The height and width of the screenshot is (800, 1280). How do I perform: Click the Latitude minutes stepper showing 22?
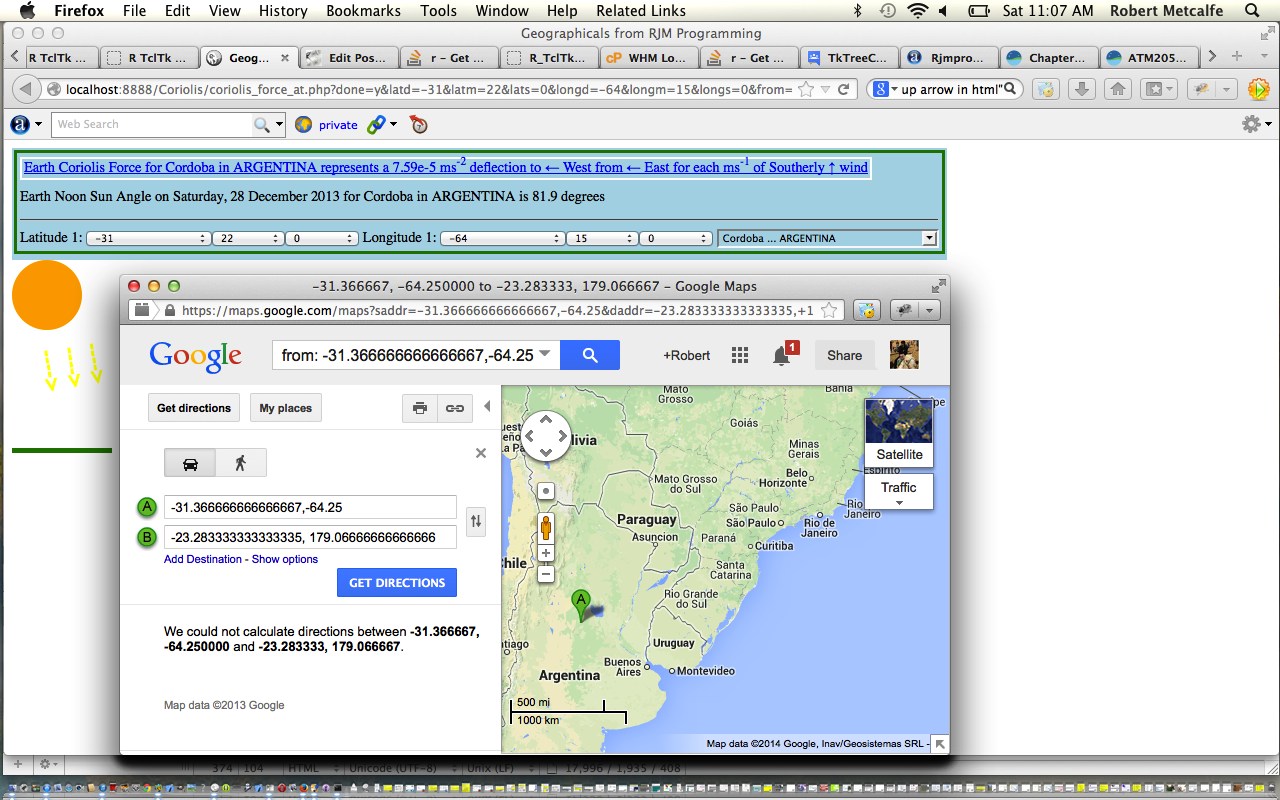point(248,238)
